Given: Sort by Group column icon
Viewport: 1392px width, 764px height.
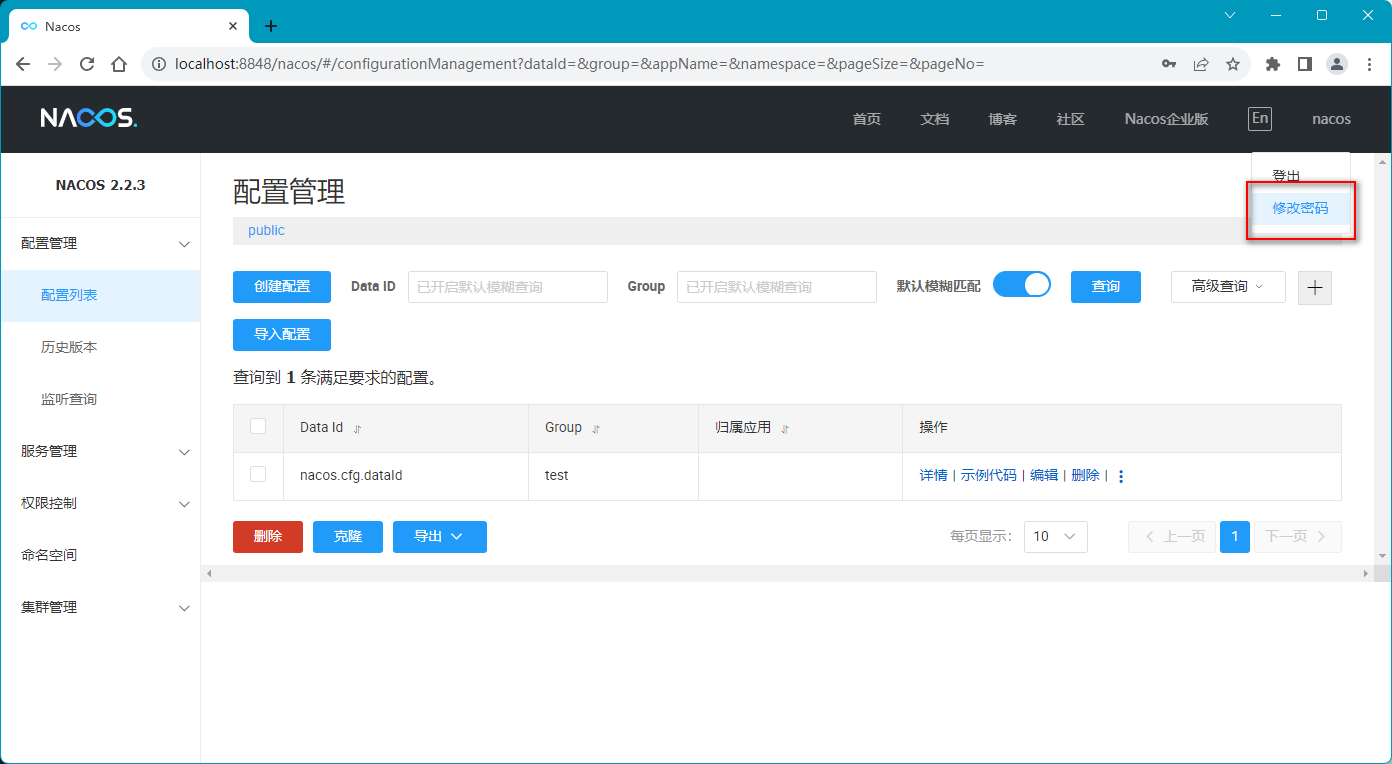Looking at the screenshot, I should 596,428.
